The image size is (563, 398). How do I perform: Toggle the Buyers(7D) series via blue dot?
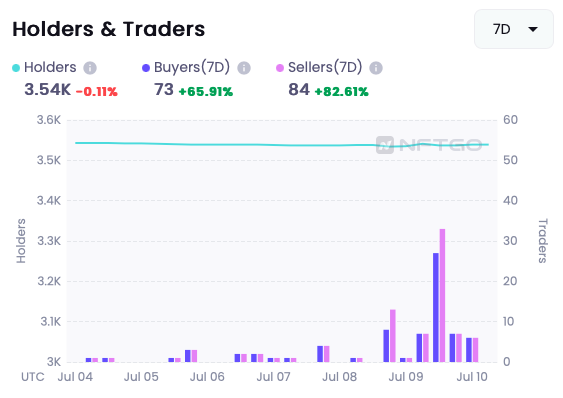tap(146, 68)
